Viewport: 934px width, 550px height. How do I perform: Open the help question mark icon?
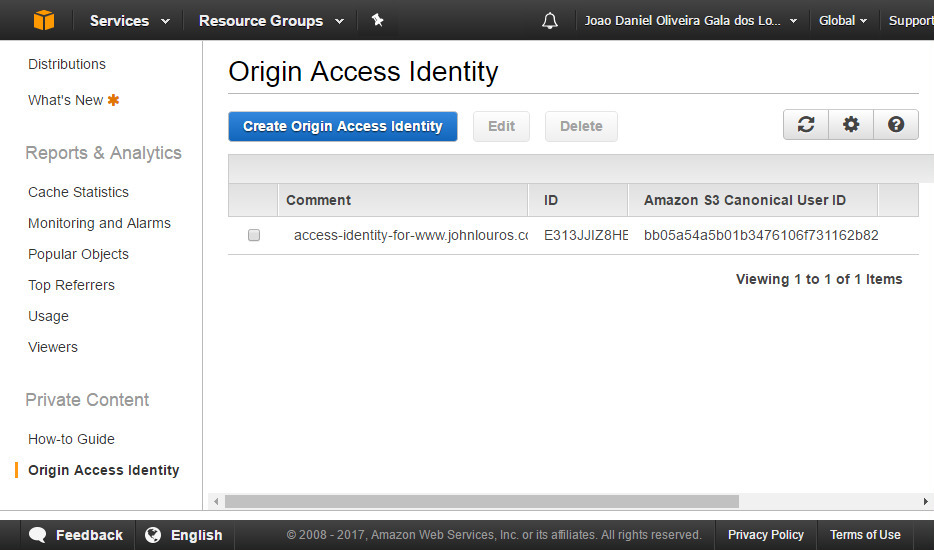tap(896, 125)
